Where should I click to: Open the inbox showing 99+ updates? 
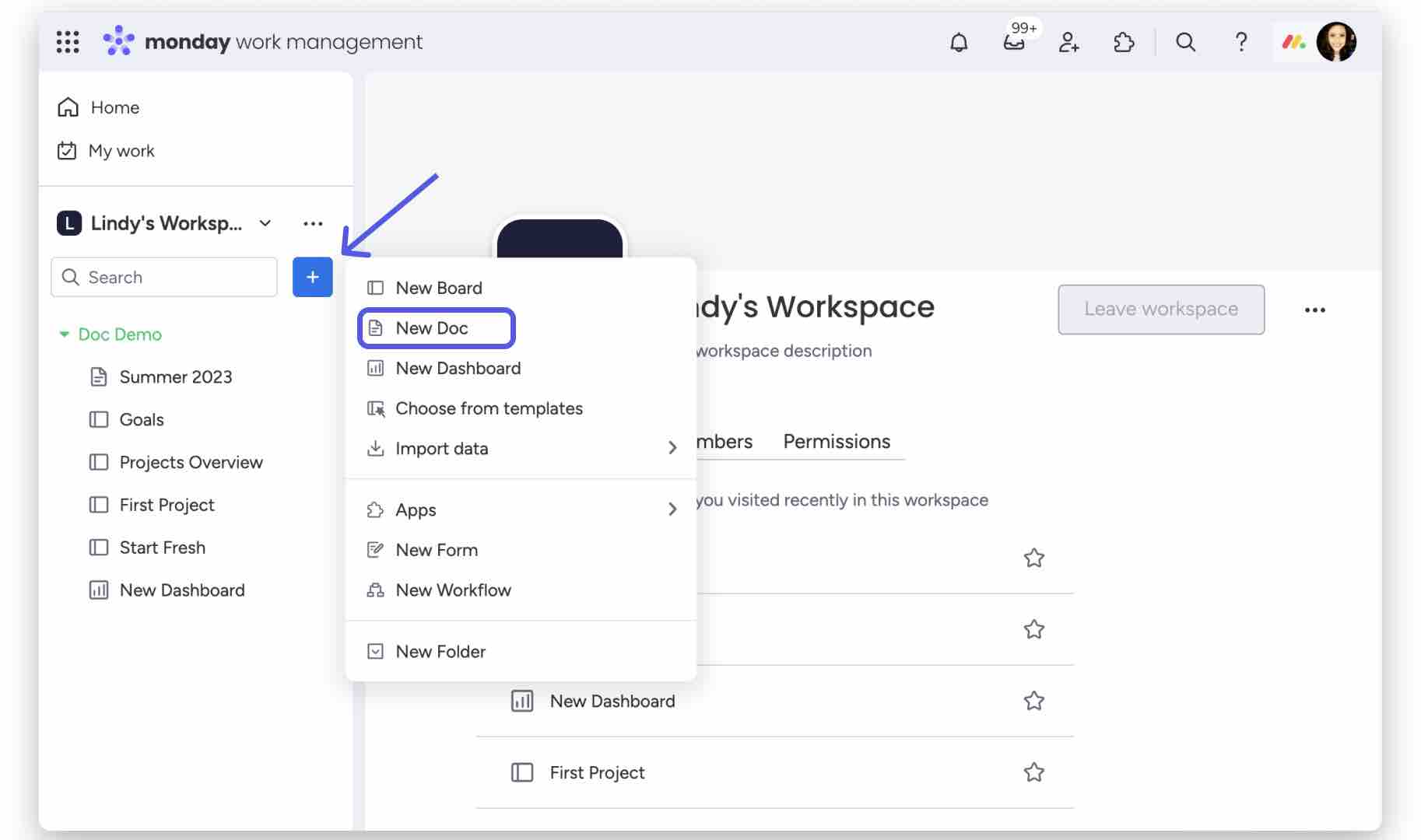coord(1014,43)
